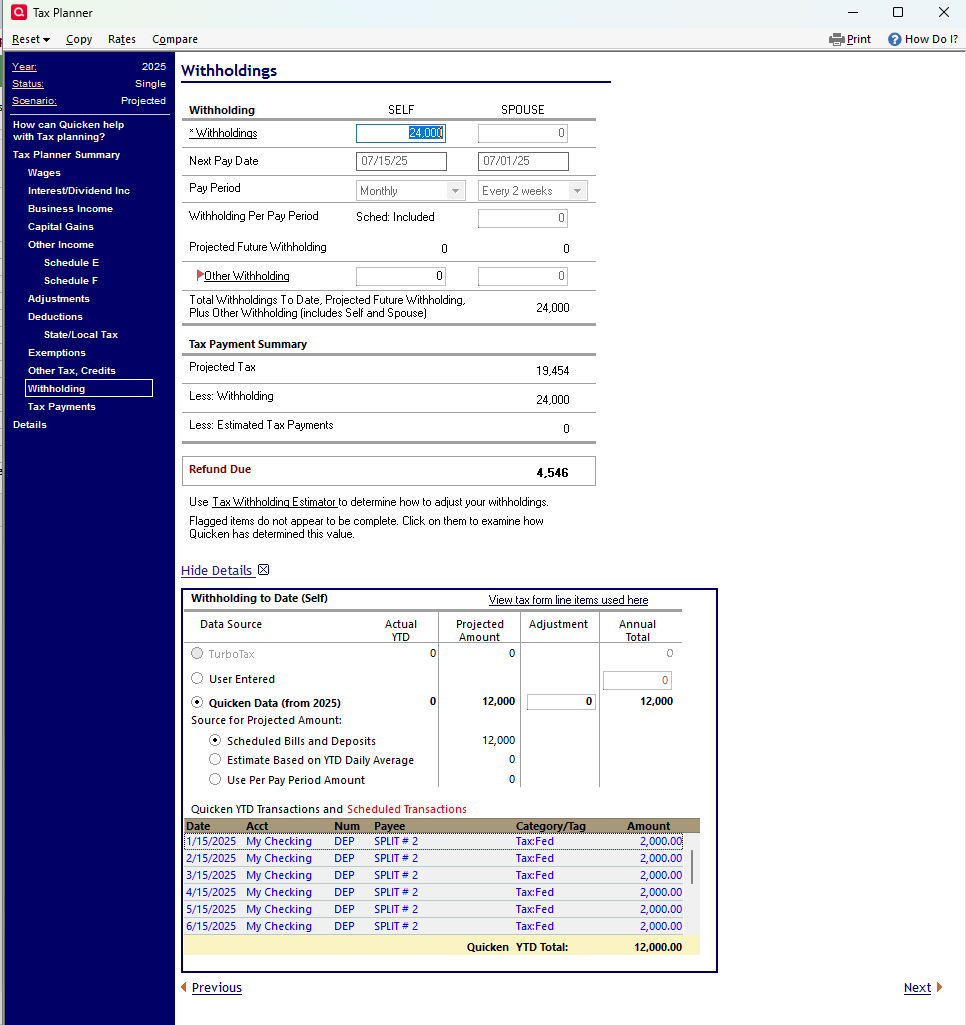Select the 3/15/2025 transaction row

tap(434, 875)
